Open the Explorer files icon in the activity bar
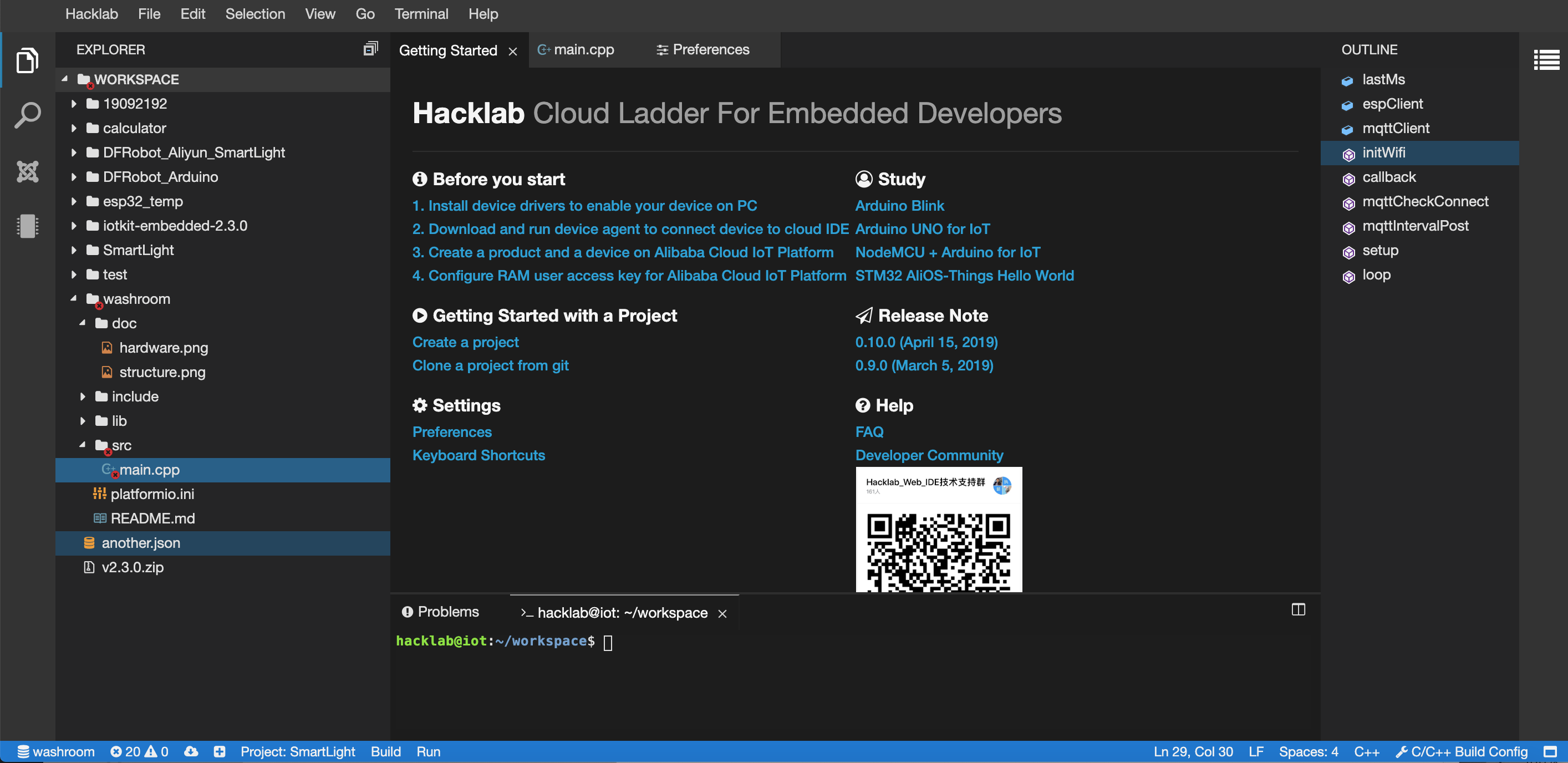 tap(27, 60)
